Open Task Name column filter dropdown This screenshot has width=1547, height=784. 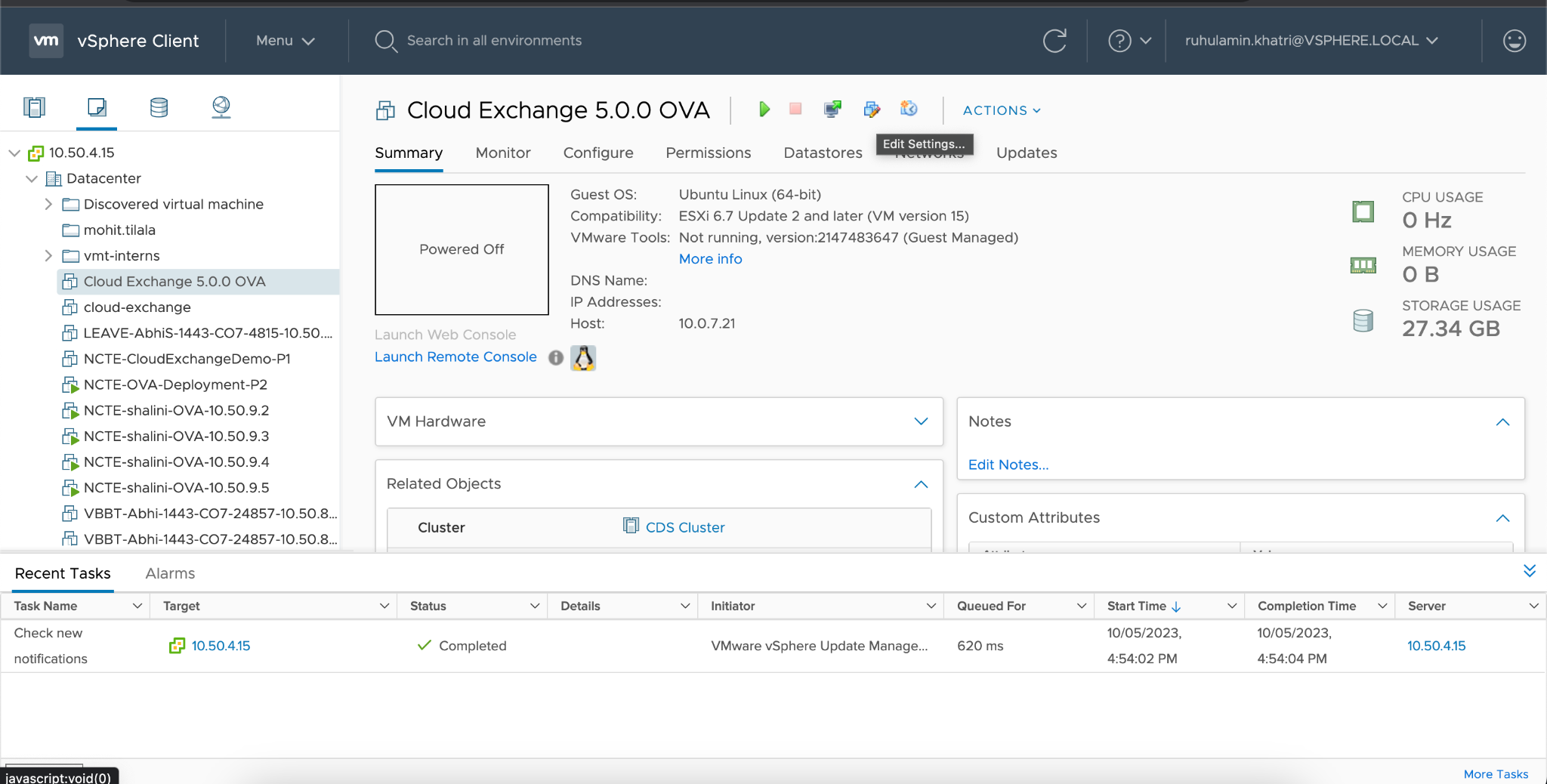coord(137,606)
